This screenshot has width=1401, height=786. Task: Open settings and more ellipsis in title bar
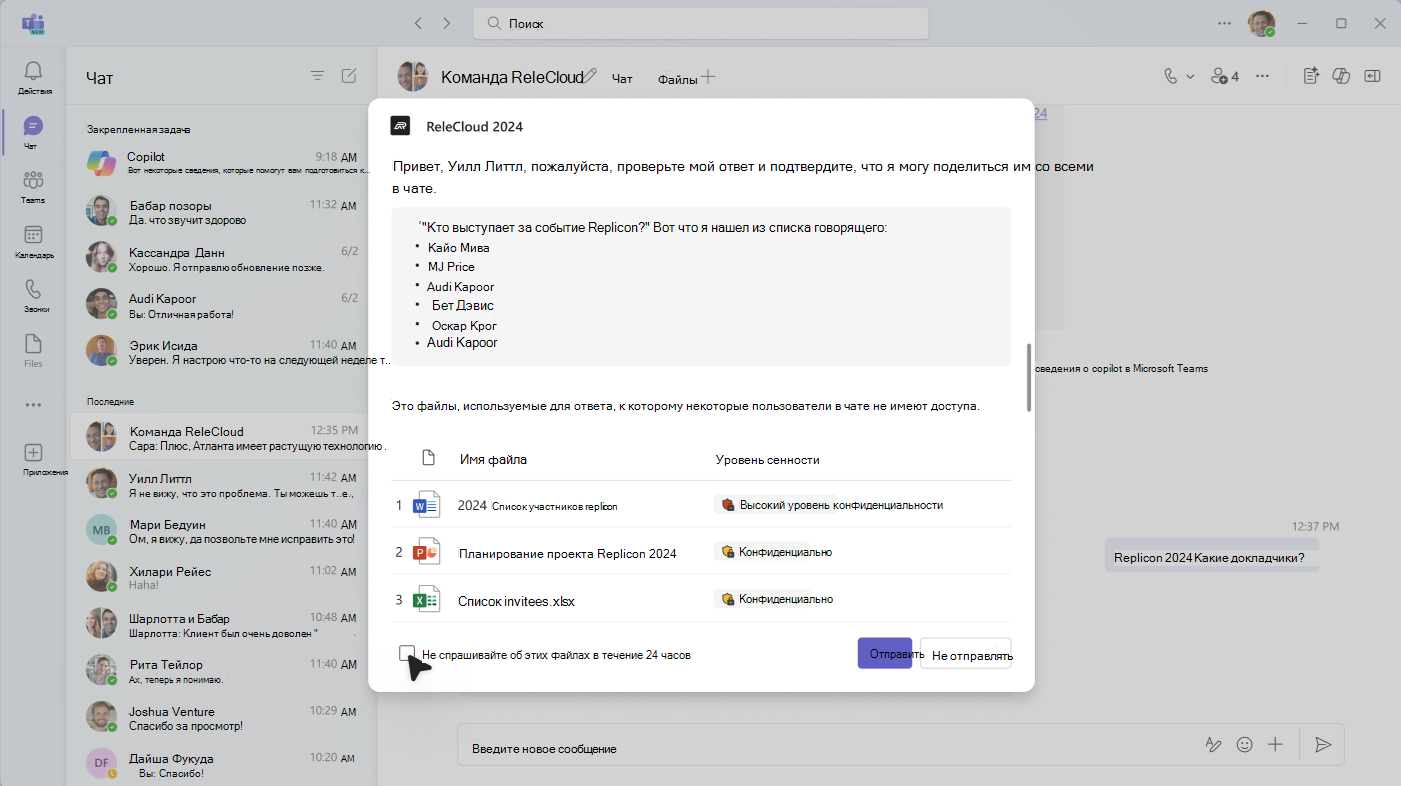[1225, 23]
